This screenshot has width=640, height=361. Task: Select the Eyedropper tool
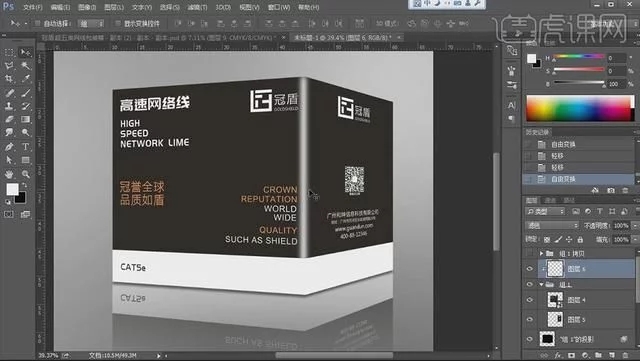click(x=25, y=79)
